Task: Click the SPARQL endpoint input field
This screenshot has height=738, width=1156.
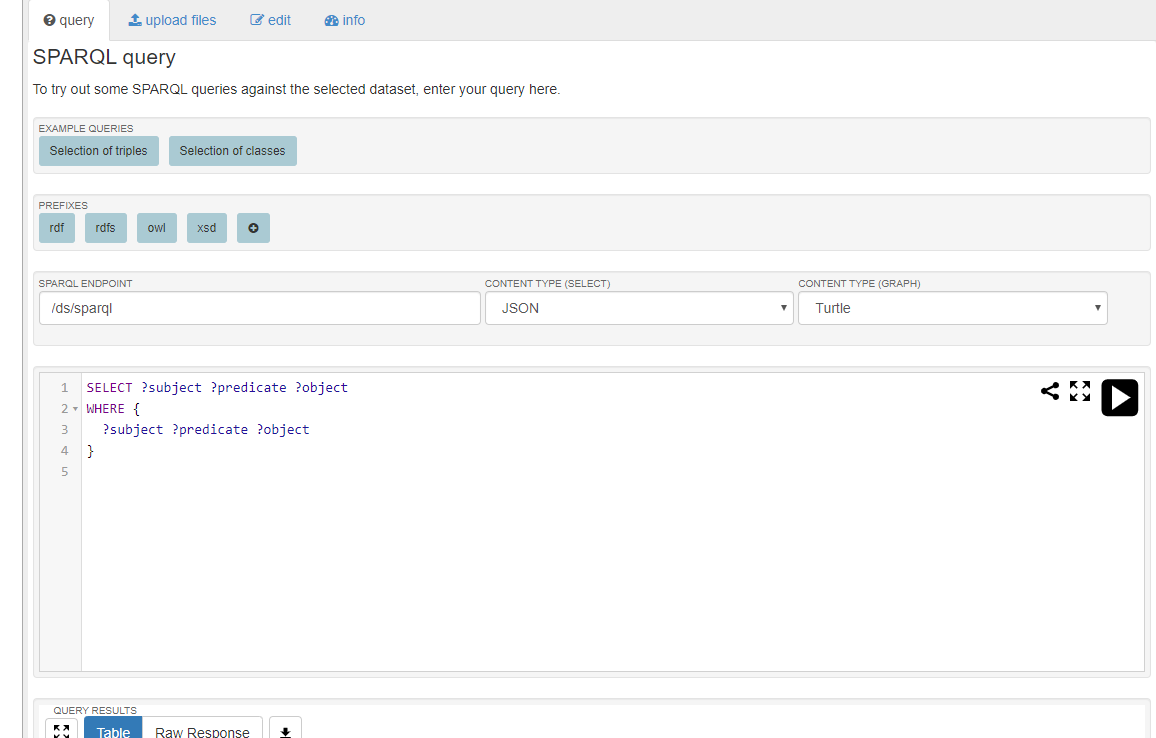Action: coord(259,308)
